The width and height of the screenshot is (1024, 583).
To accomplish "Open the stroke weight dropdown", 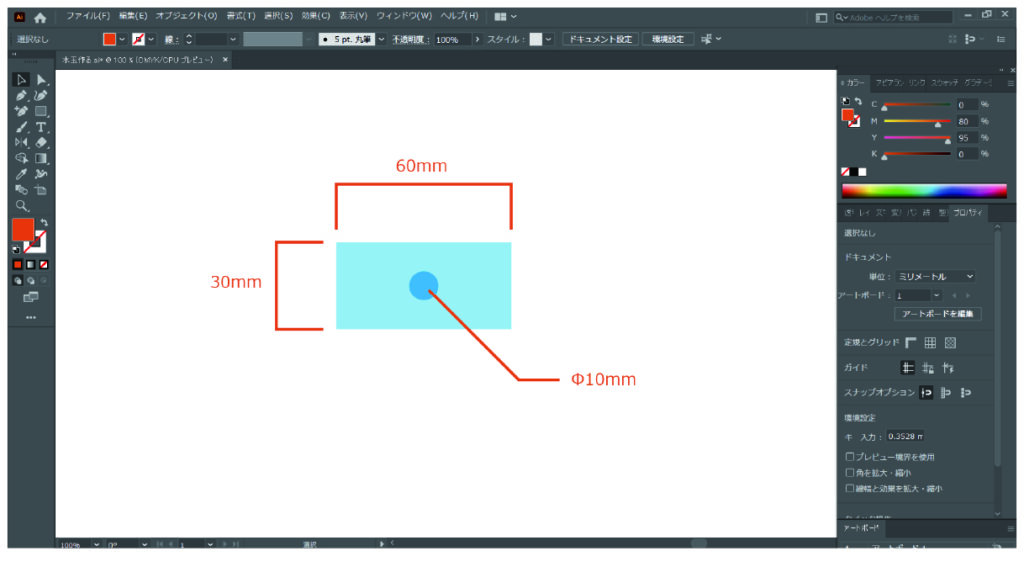I will [233, 39].
